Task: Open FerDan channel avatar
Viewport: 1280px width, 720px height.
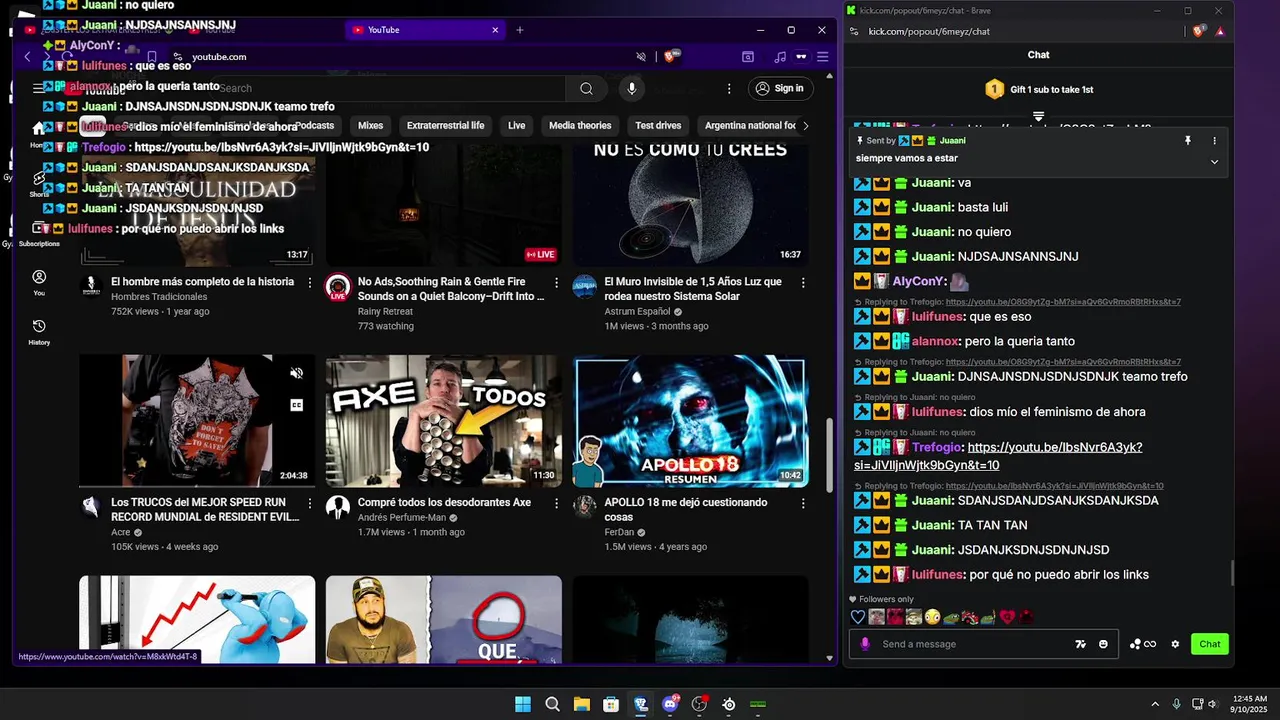Action: [585, 506]
